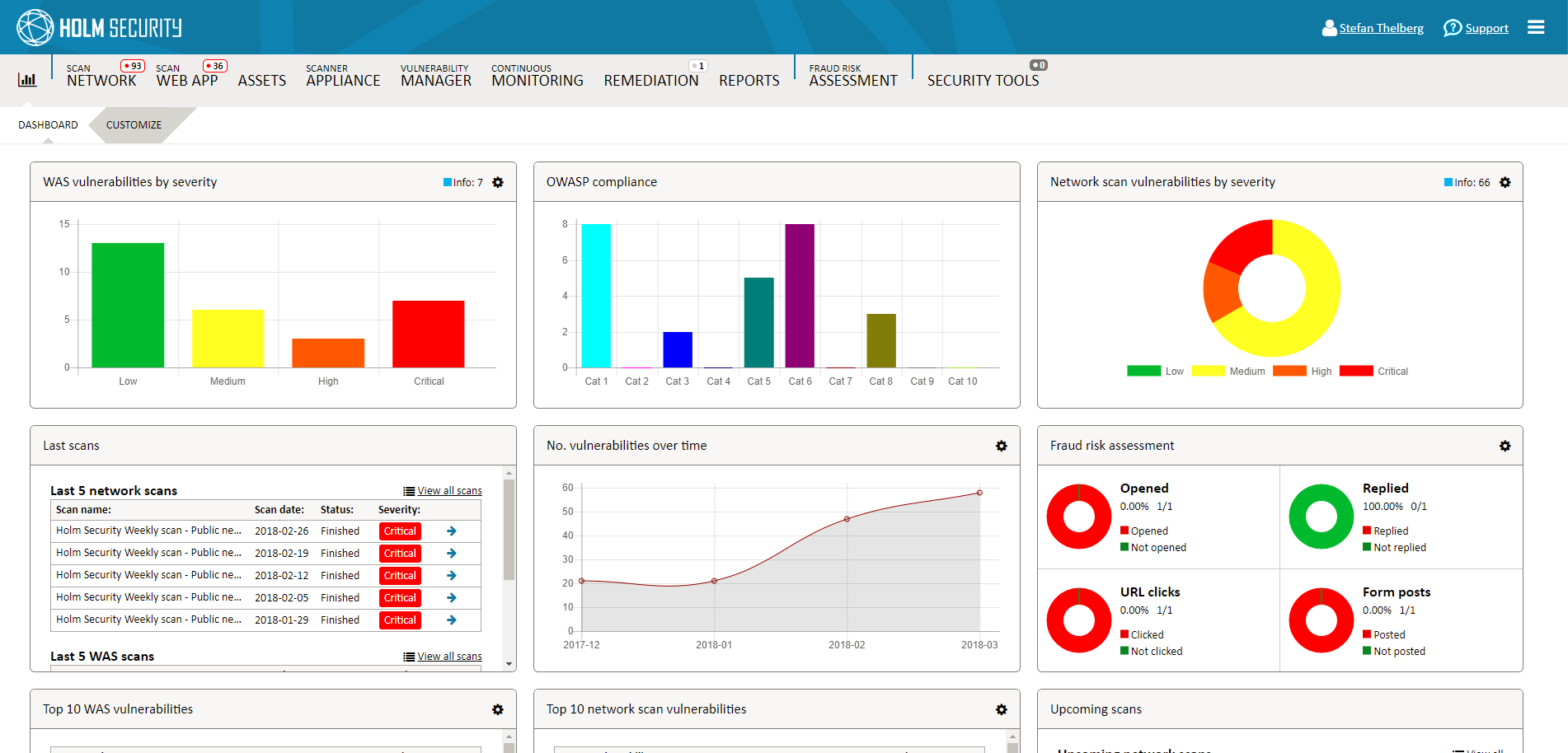Open the Stefan Thelberg profile link
The image size is (1568, 753).
[1381, 27]
